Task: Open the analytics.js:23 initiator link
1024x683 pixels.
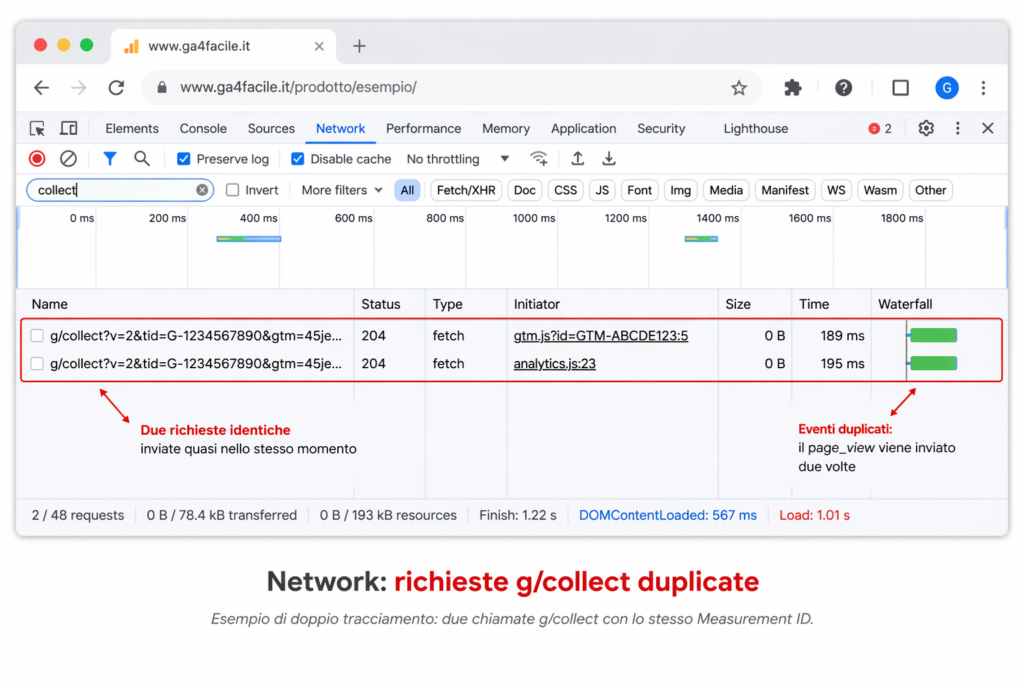Action: [x=554, y=364]
